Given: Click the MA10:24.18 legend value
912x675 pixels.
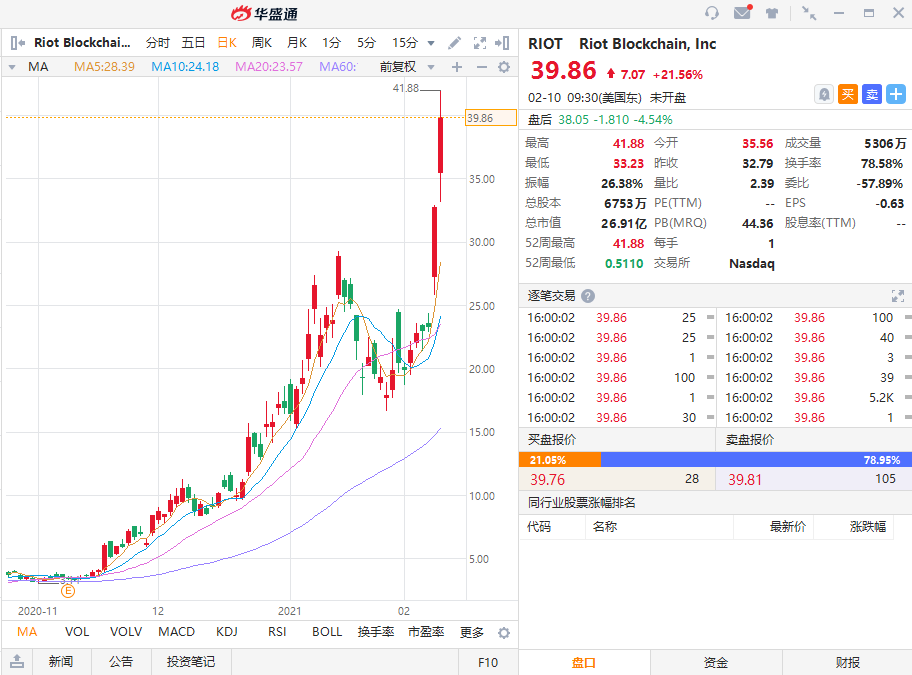Looking at the screenshot, I should 185,67.
